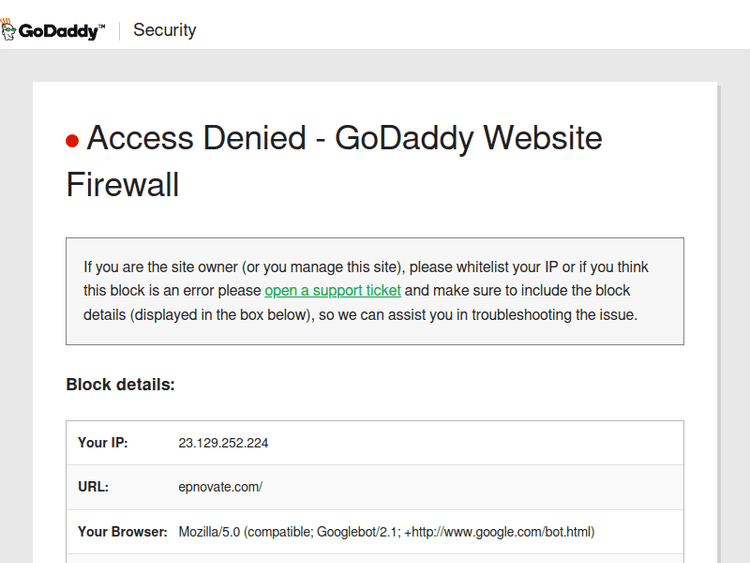Click the "Block details:" subheading
This screenshot has width=750, height=563.
click(x=120, y=384)
